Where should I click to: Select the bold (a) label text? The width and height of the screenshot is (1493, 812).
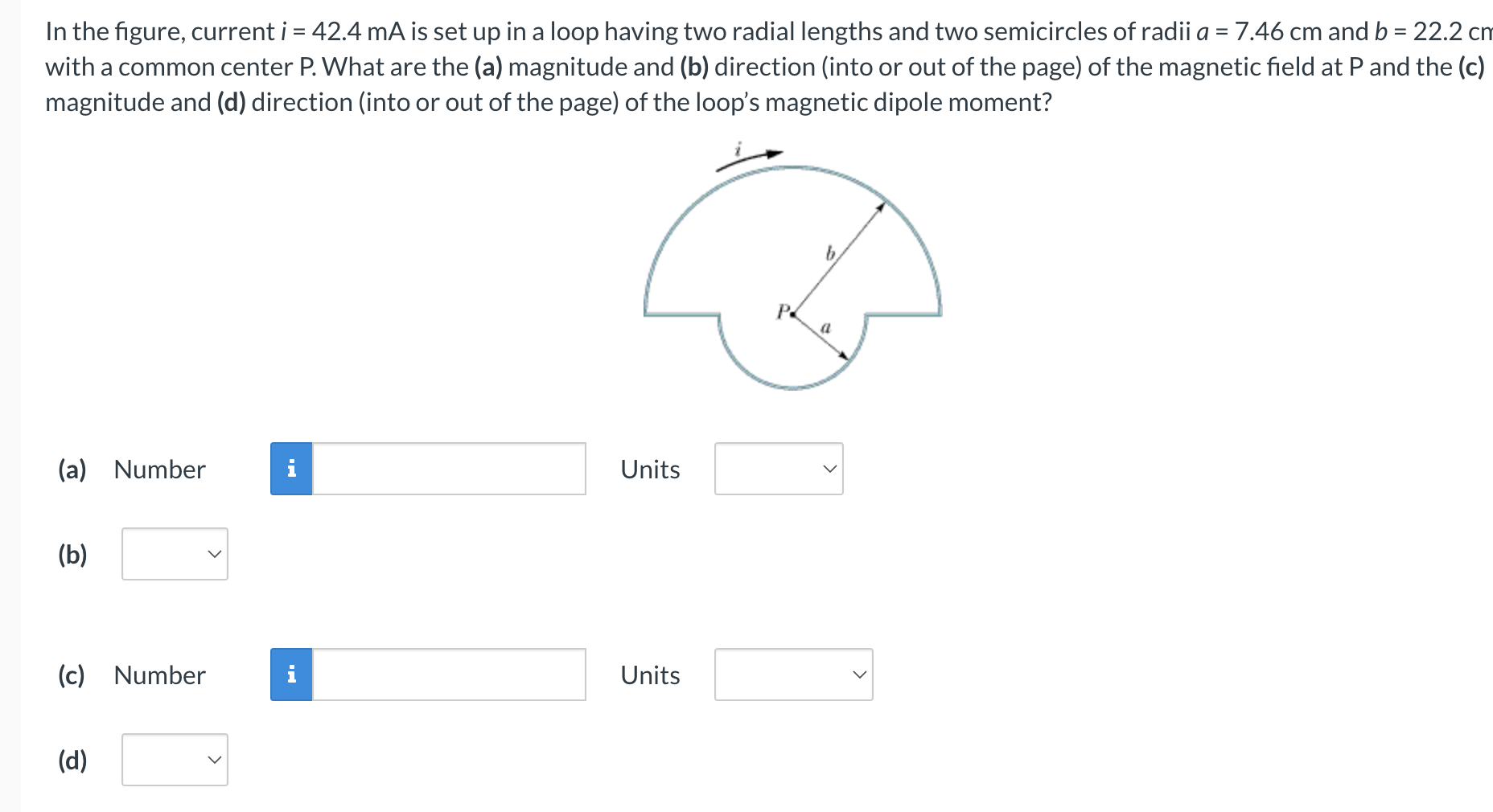tap(72, 469)
